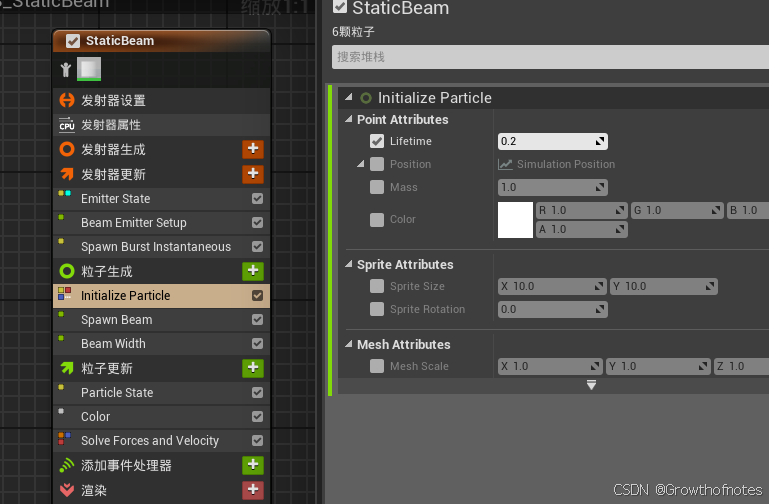The width and height of the screenshot is (769, 504).
Task: Add module to particle spawn section
Action: (253, 271)
